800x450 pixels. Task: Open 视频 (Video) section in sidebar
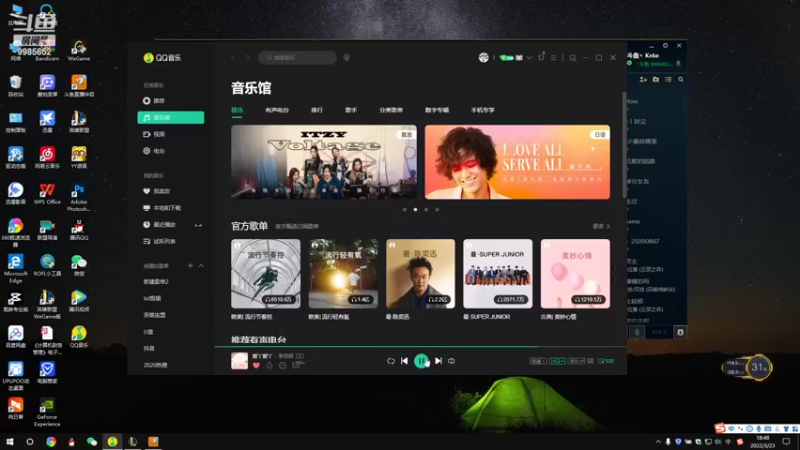coord(155,134)
